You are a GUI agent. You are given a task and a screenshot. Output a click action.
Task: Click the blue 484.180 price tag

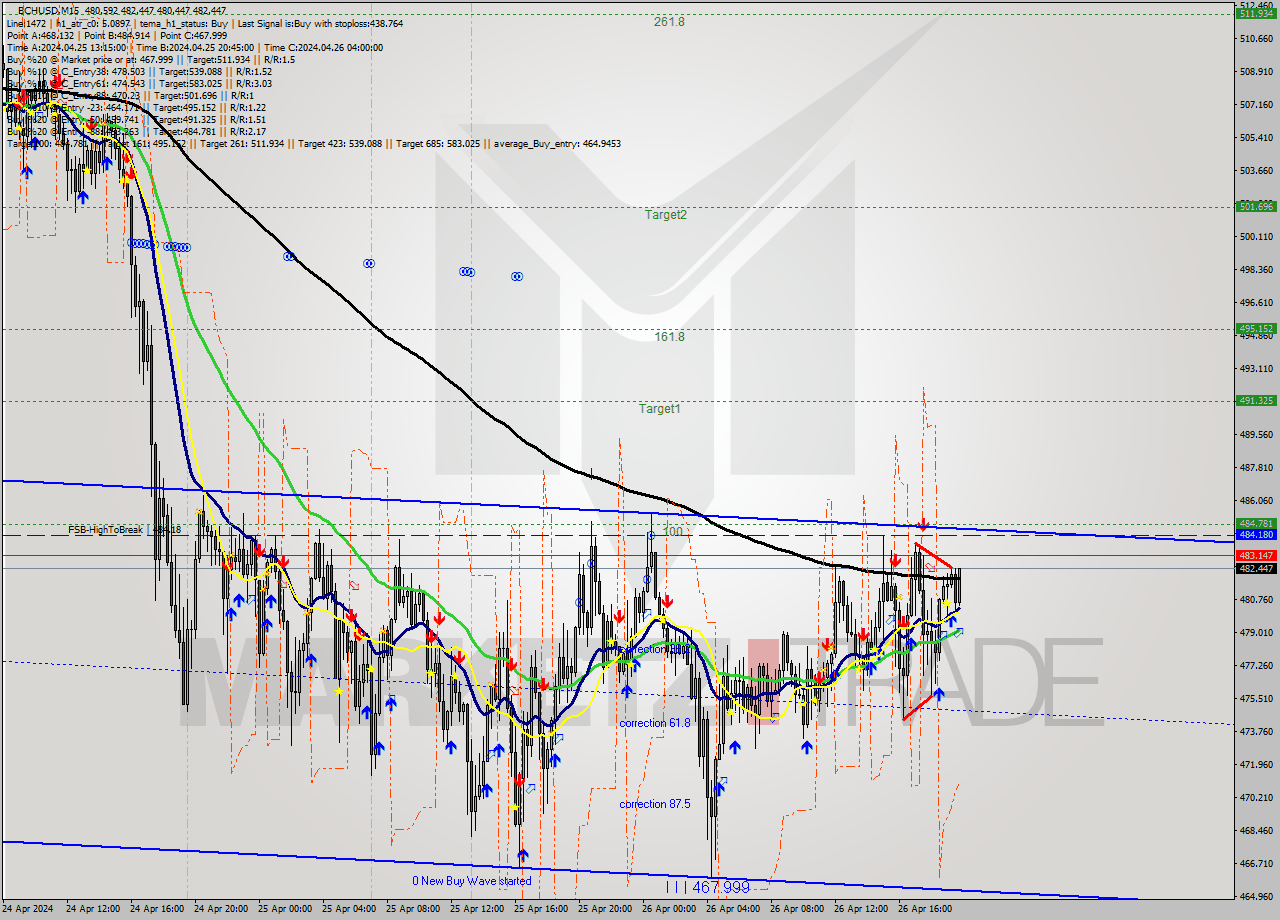click(x=1256, y=534)
